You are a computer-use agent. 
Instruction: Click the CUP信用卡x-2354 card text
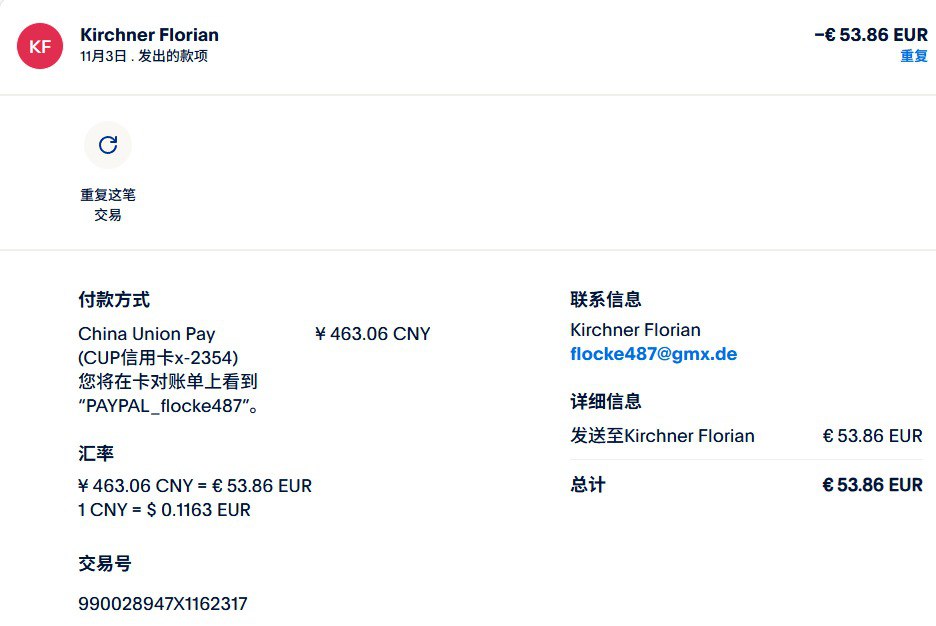(158, 358)
